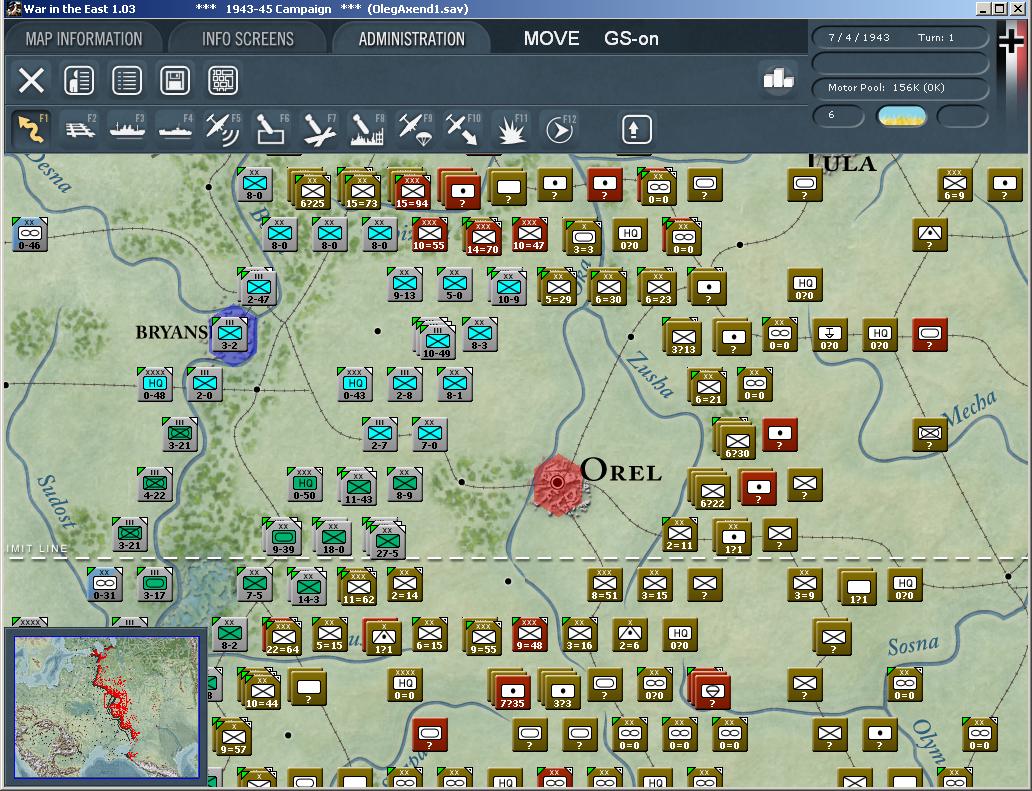Select the green unit counter 11-43
The width and height of the screenshot is (1032, 791).
(x=358, y=486)
